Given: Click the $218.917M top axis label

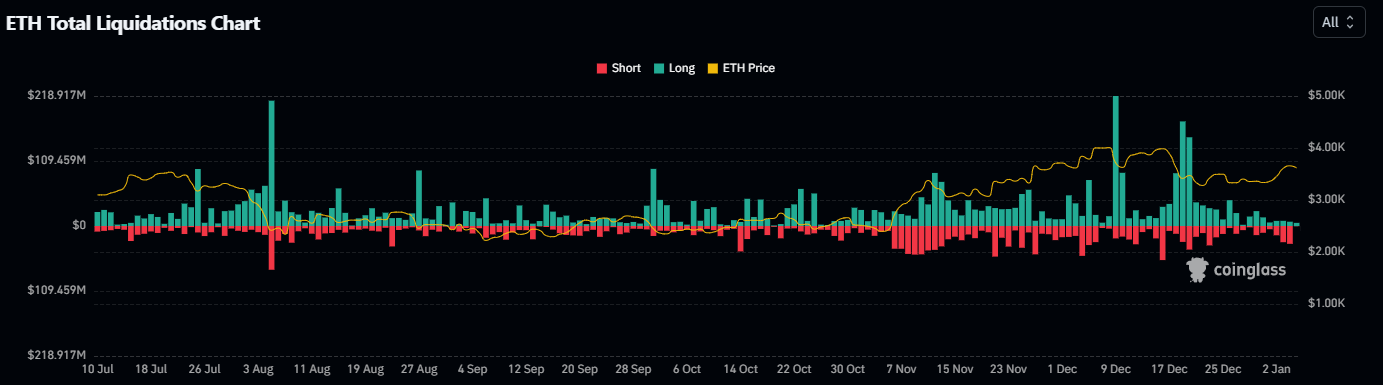Looking at the screenshot, I should 58,95.
